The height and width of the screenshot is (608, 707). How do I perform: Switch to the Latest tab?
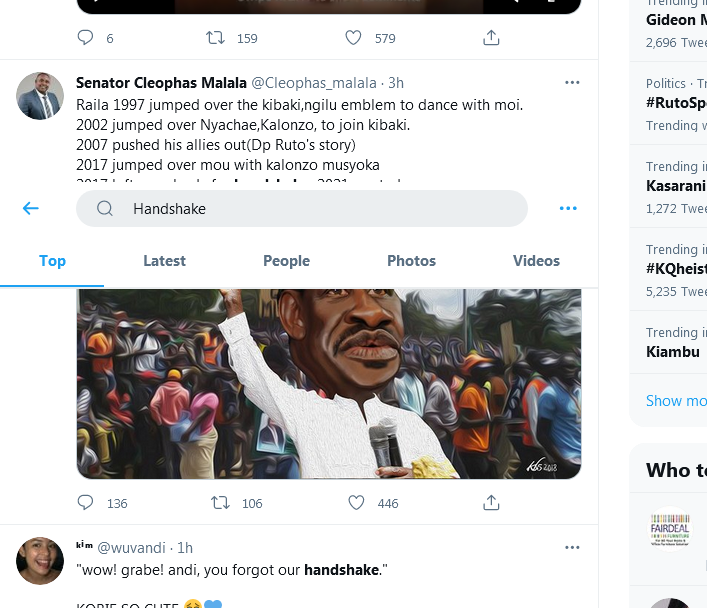(164, 261)
